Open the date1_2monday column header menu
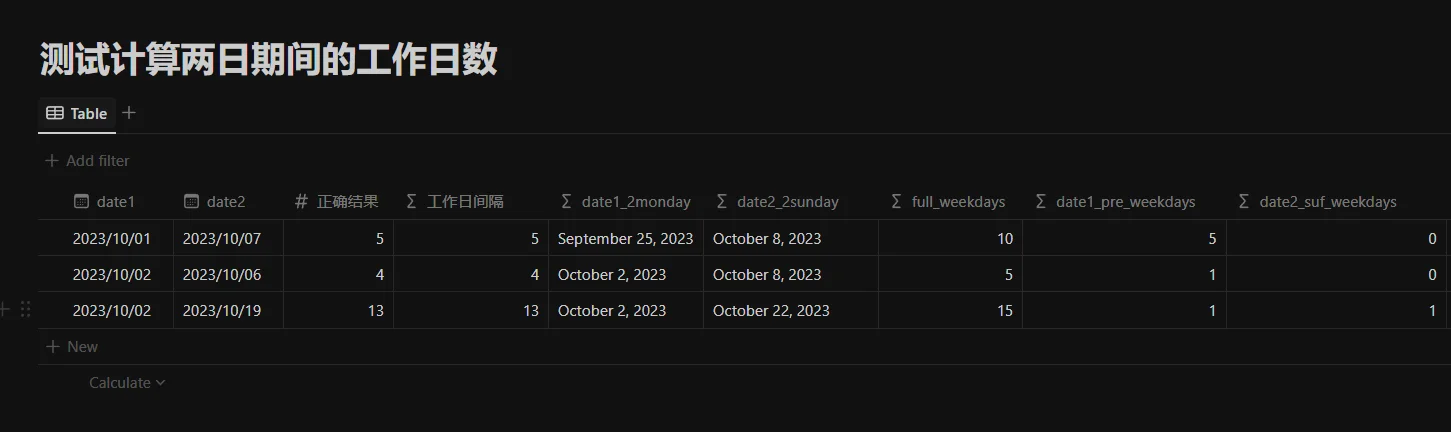The height and width of the screenshot is (432, 1451). click(x=626, y=201)
